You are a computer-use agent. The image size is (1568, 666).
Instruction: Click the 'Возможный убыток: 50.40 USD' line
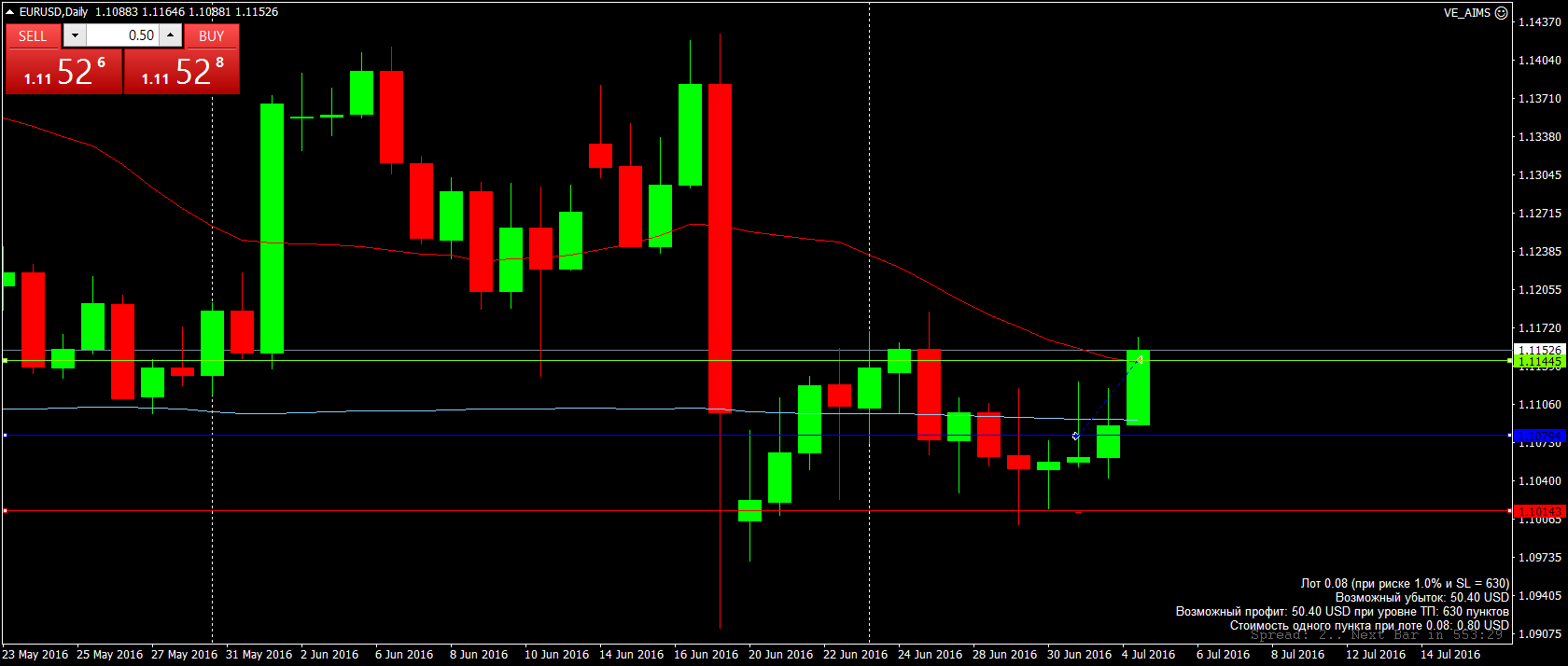[x=1421, y=597]
